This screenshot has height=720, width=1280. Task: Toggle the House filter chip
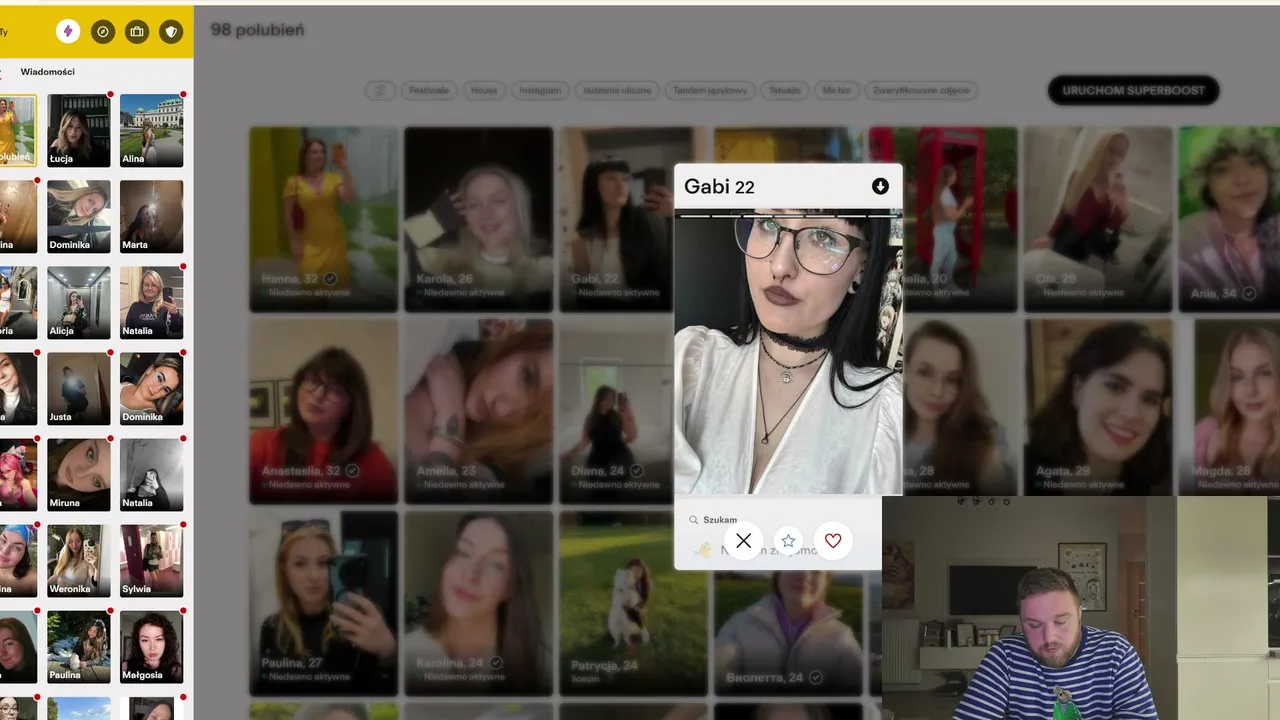coord(484,90)
